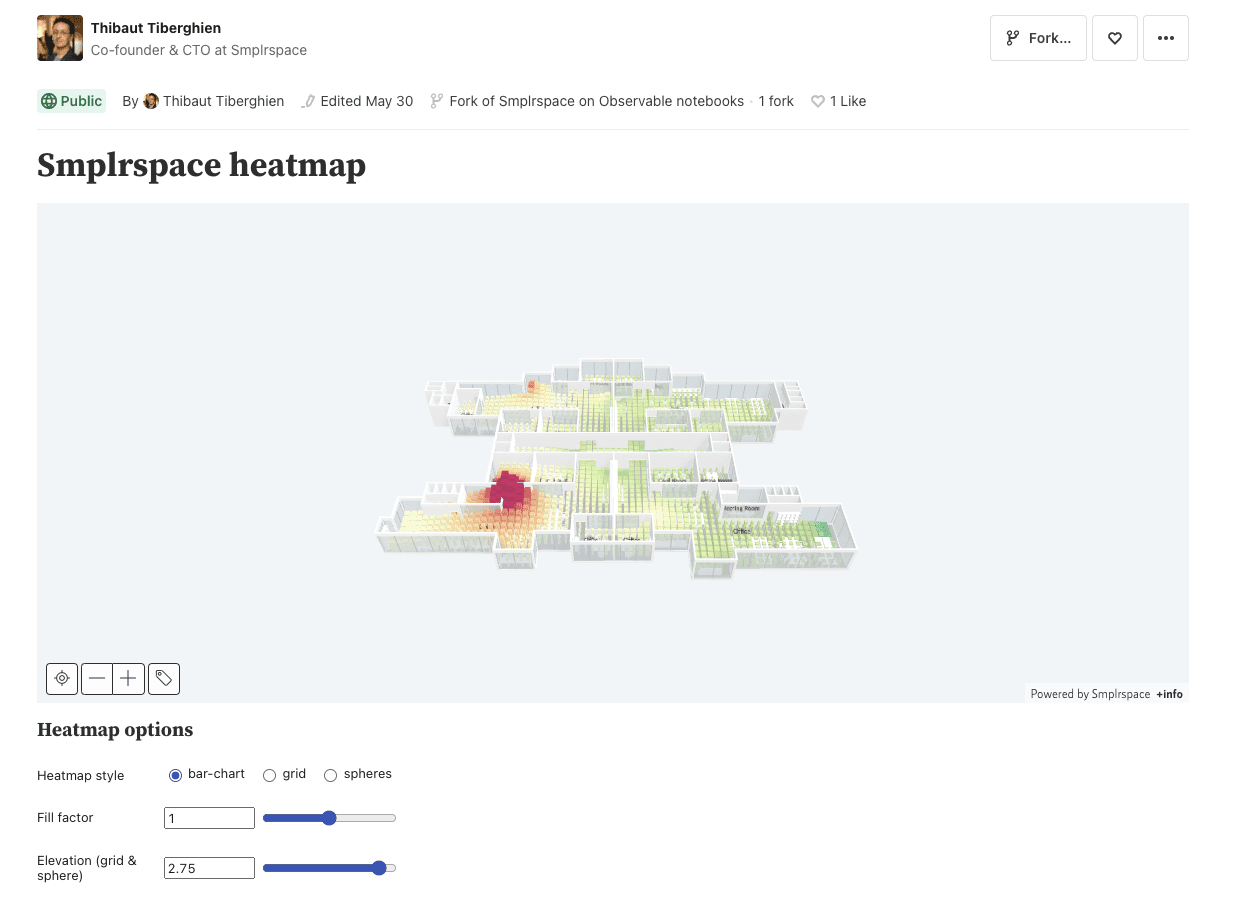
Task: Click the dark red heatmap hotspot
Action: point(510,490)
